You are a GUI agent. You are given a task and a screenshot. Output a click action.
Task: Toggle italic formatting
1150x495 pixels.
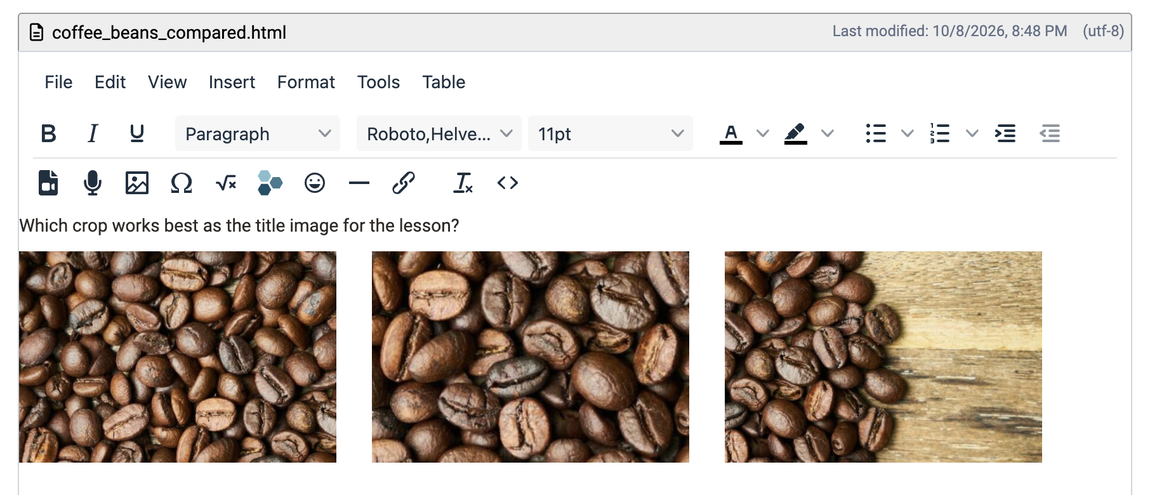tap(92, 133)
